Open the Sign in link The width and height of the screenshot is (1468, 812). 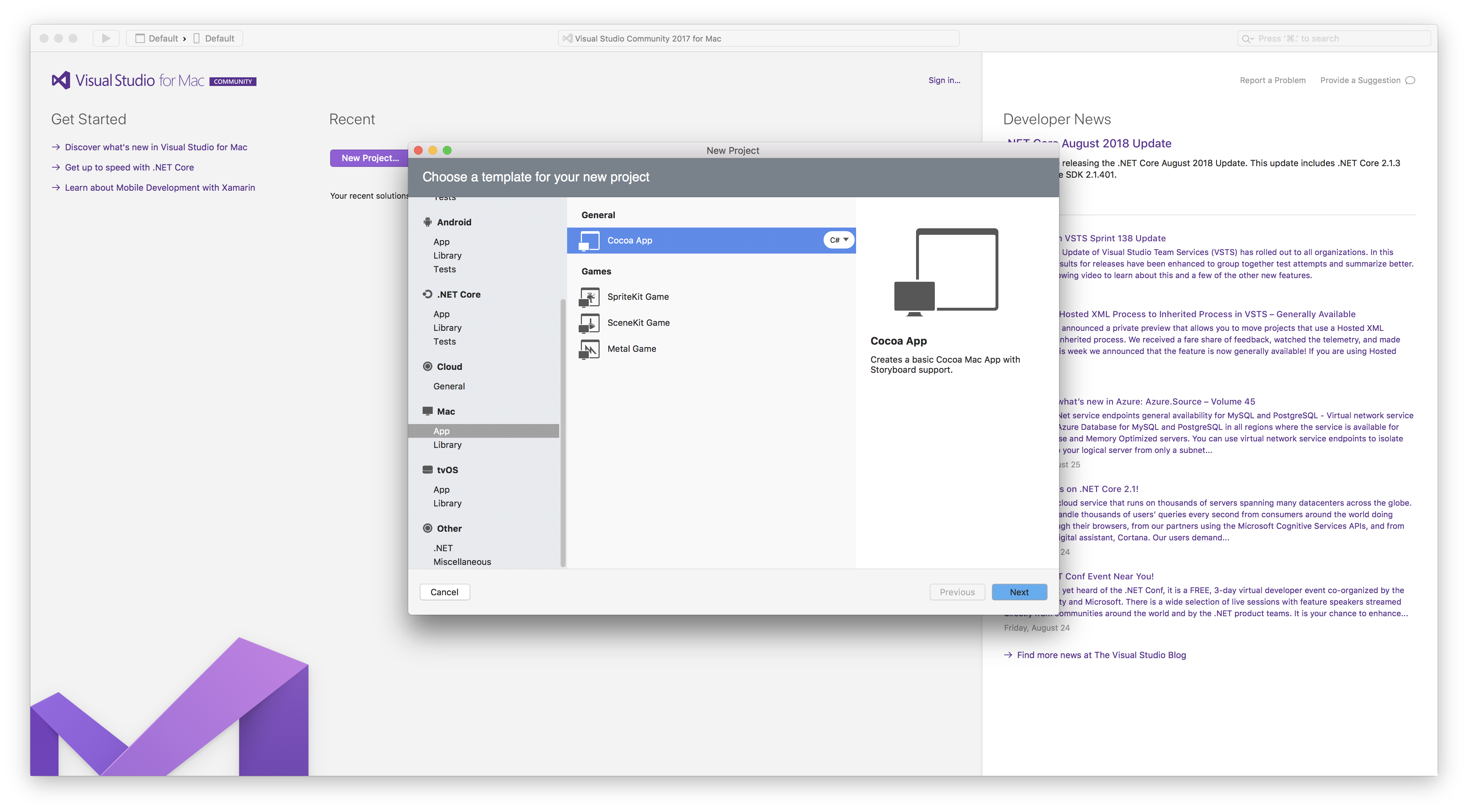click(x=944, y=80)
